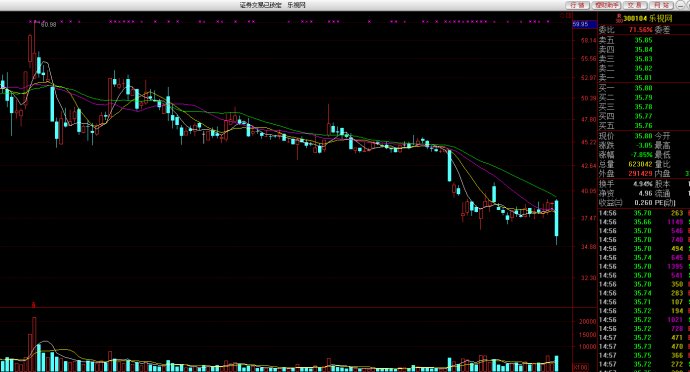Select the 买五 35.76 bid row
The image size is (690, 372).
coord(643,126)
